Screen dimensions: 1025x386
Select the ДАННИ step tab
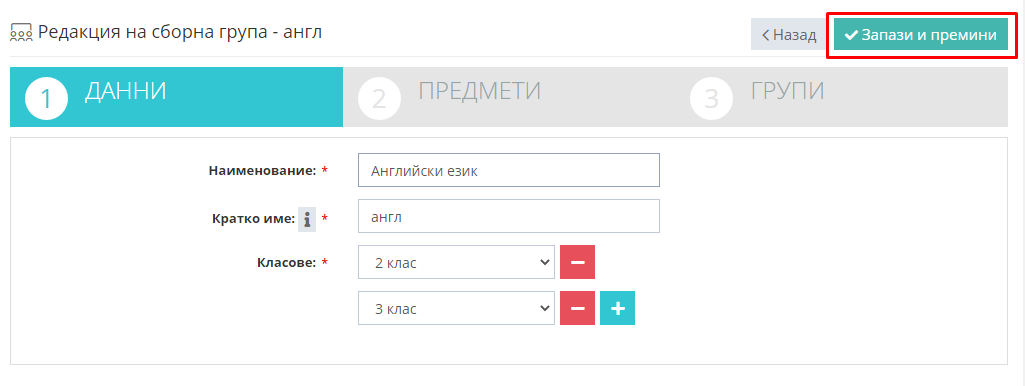click(176, 97)
